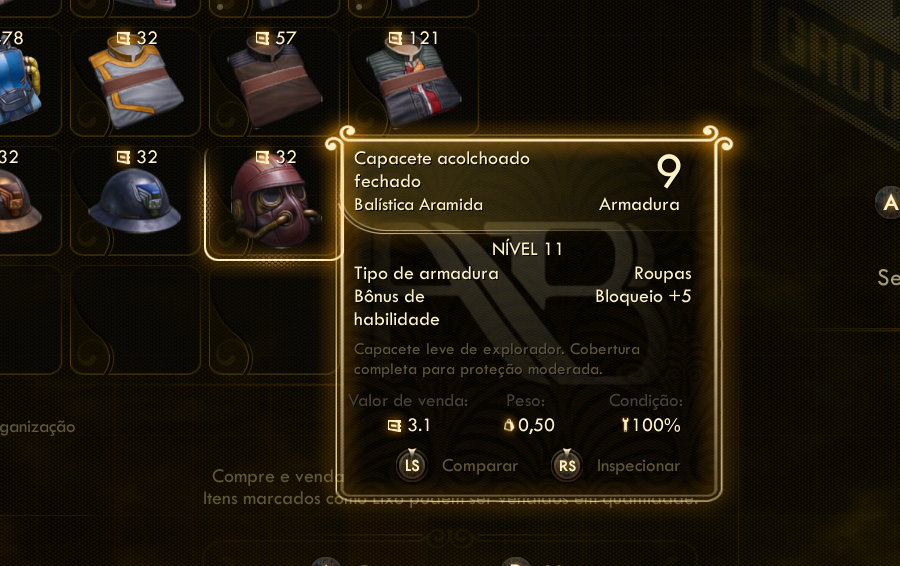Select the blue backpack armor item
The height and width of the screenshot is (566, 900).
[x=23, y=82]
